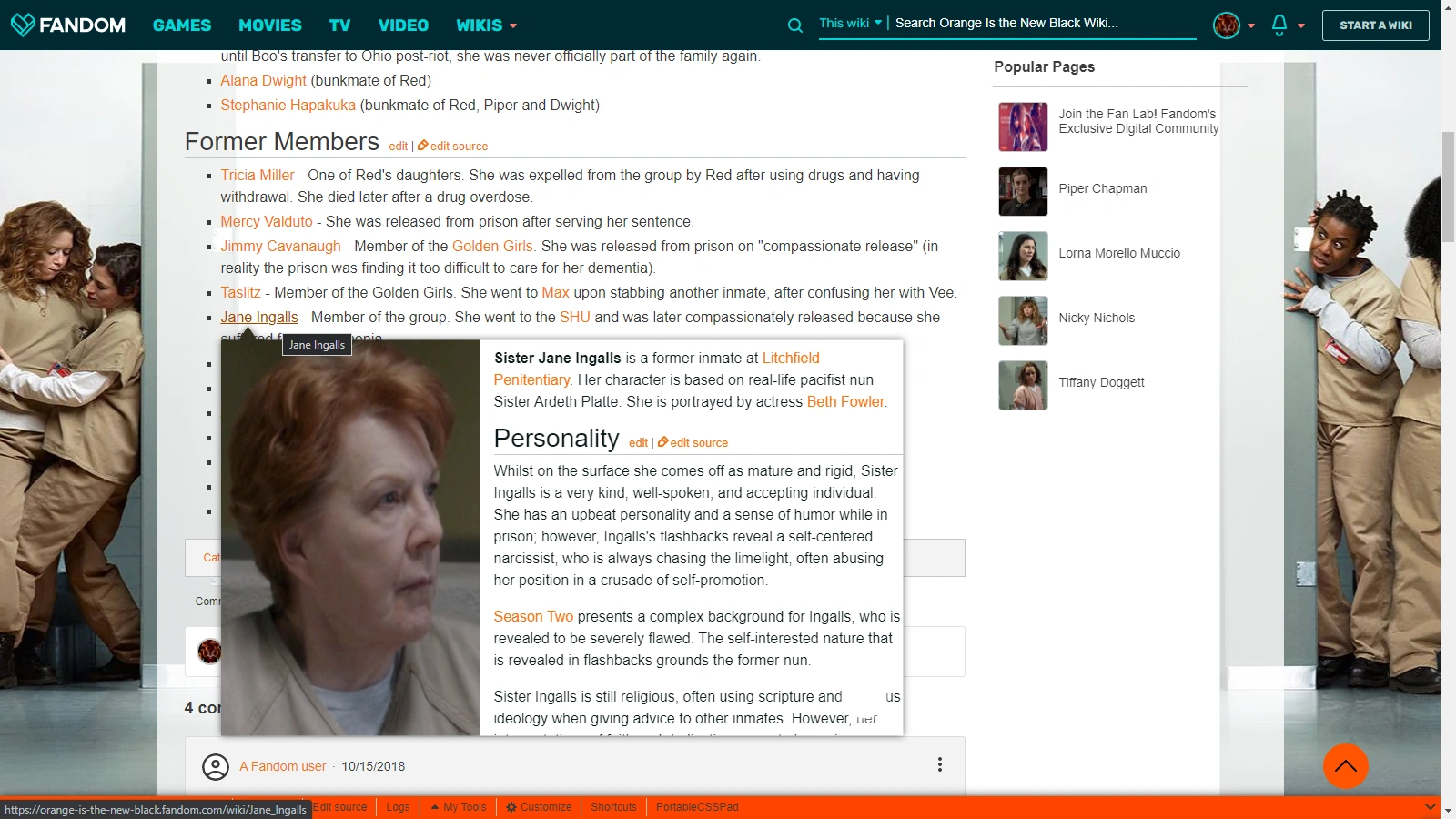Click PortableCSSPad in bottom toolbar
This screenshot has height=819, width=1456.
click(x=697, y=807)
